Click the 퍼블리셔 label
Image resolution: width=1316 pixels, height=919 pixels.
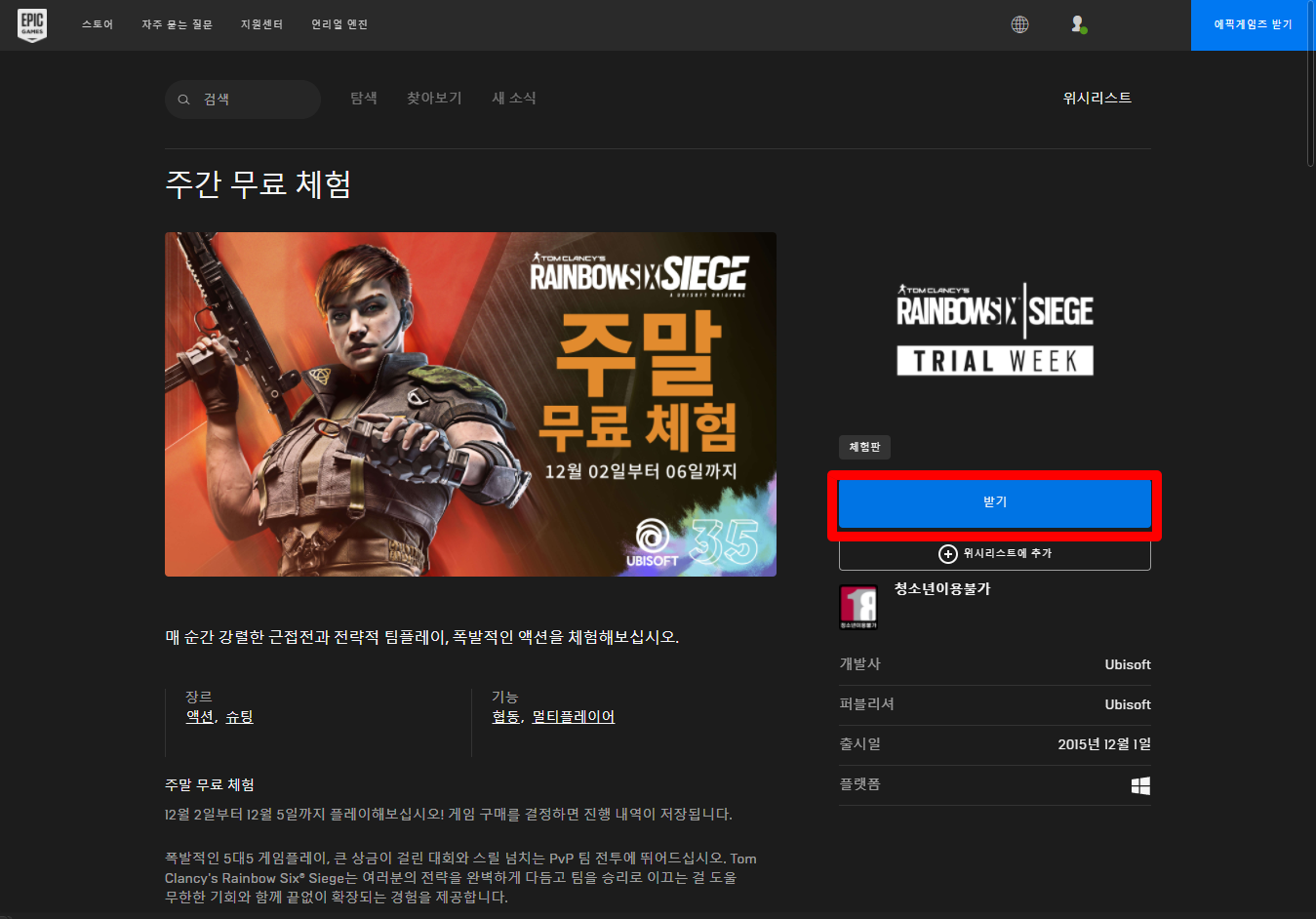click(866, 704)
